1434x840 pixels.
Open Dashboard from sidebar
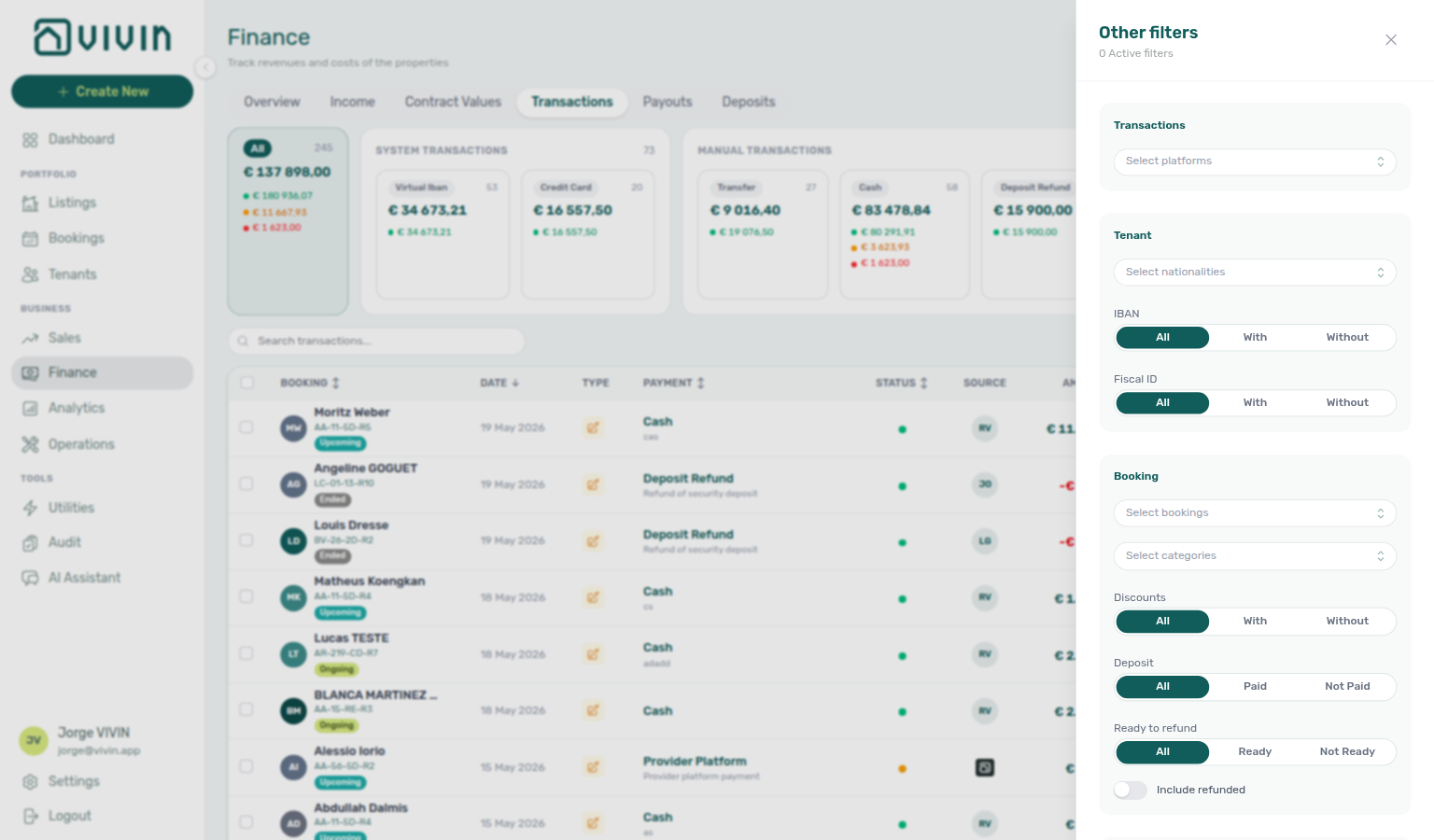103,139
